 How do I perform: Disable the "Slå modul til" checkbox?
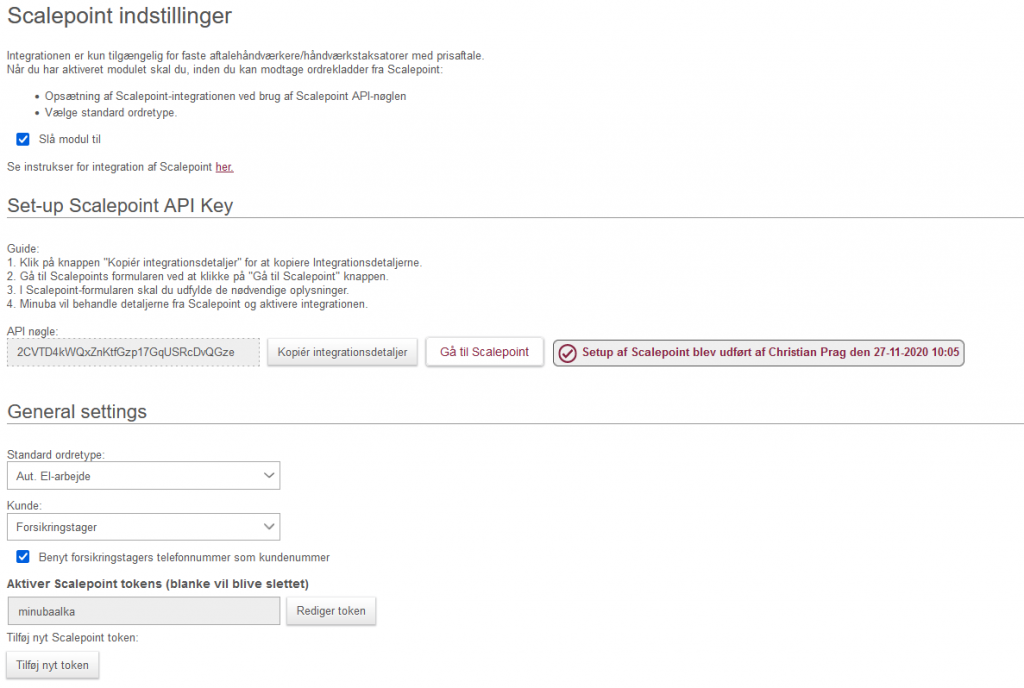point(22,139)
